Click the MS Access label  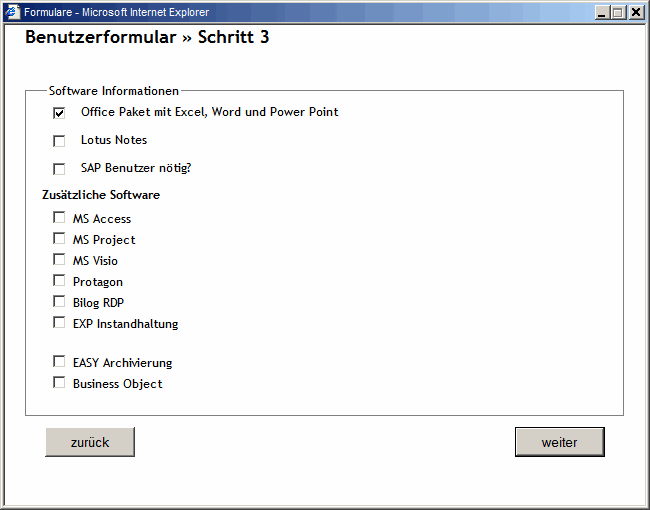(x=102, y=219)
